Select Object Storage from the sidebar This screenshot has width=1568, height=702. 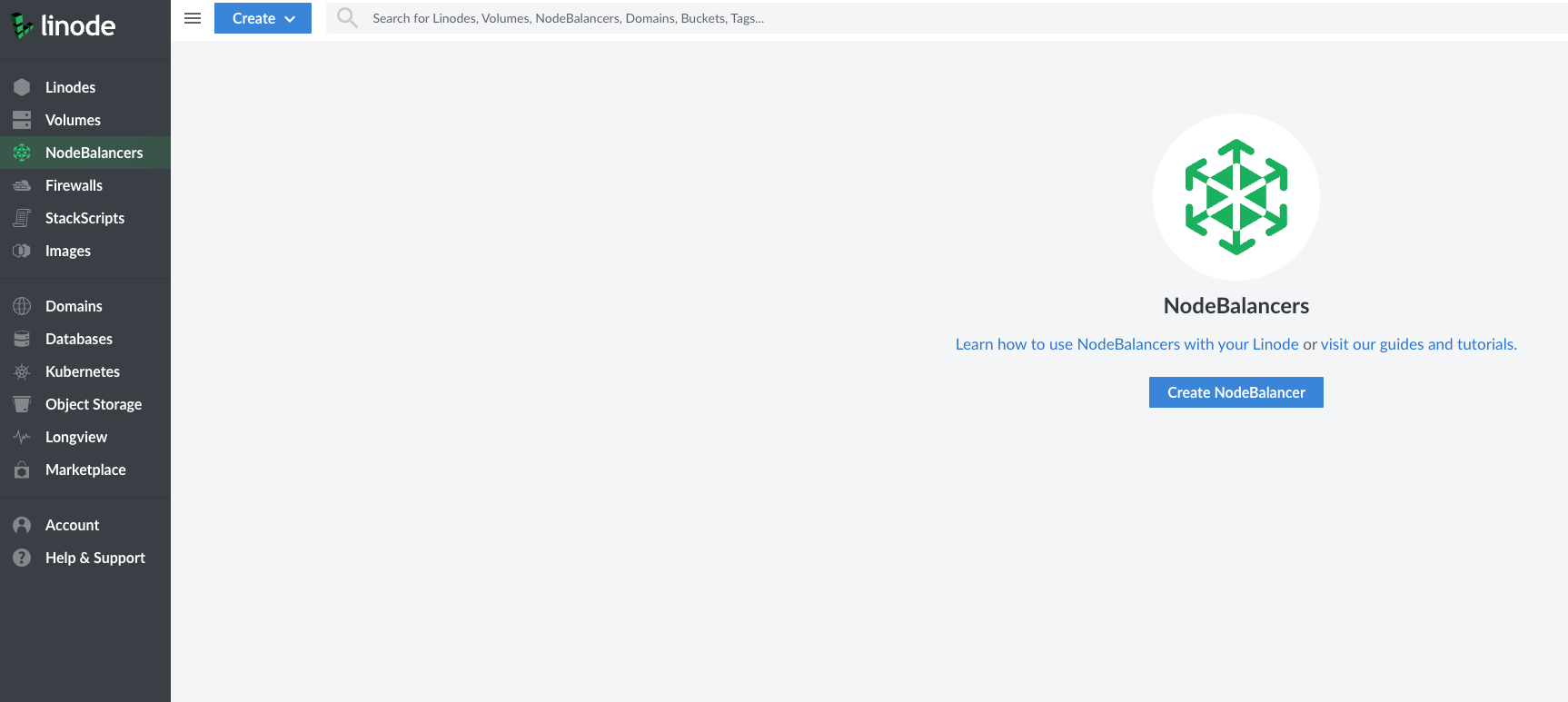click(x=94, y=404)
